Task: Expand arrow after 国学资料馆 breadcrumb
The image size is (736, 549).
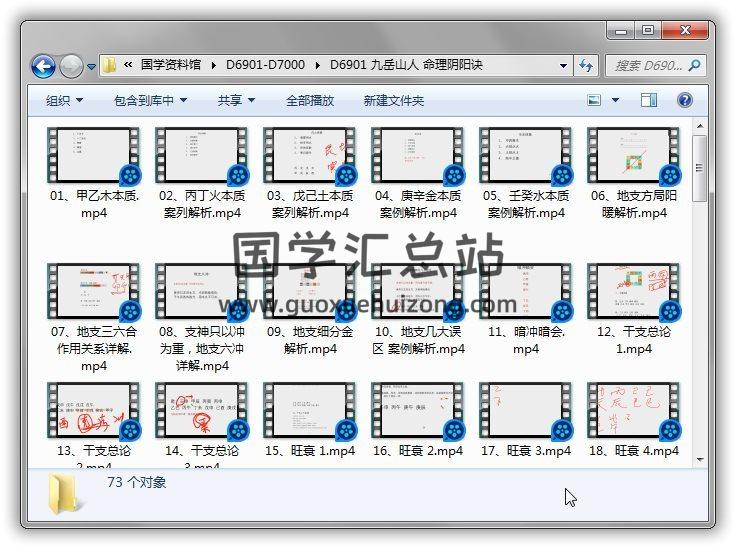Action: (214, 65)
